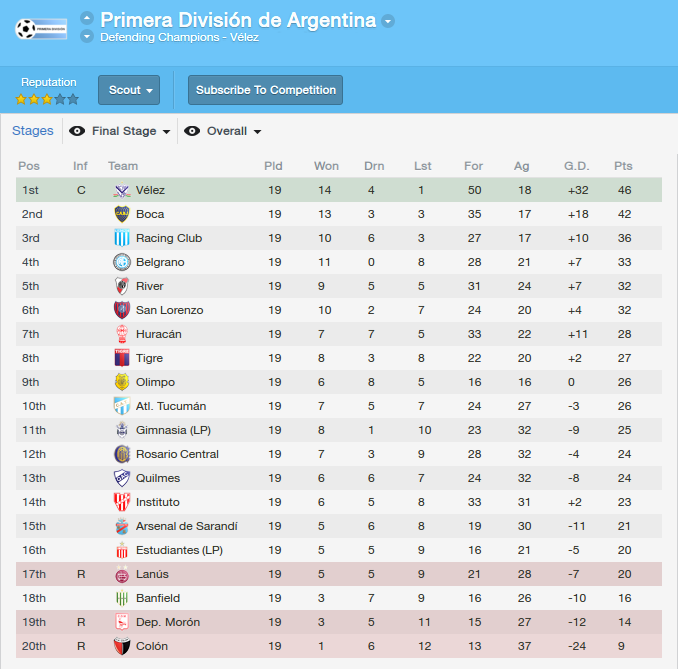Image resolution: width=678 pixels, height=669 pixels.
Task: Click the River club shield icon
Action: coord(122,286)
